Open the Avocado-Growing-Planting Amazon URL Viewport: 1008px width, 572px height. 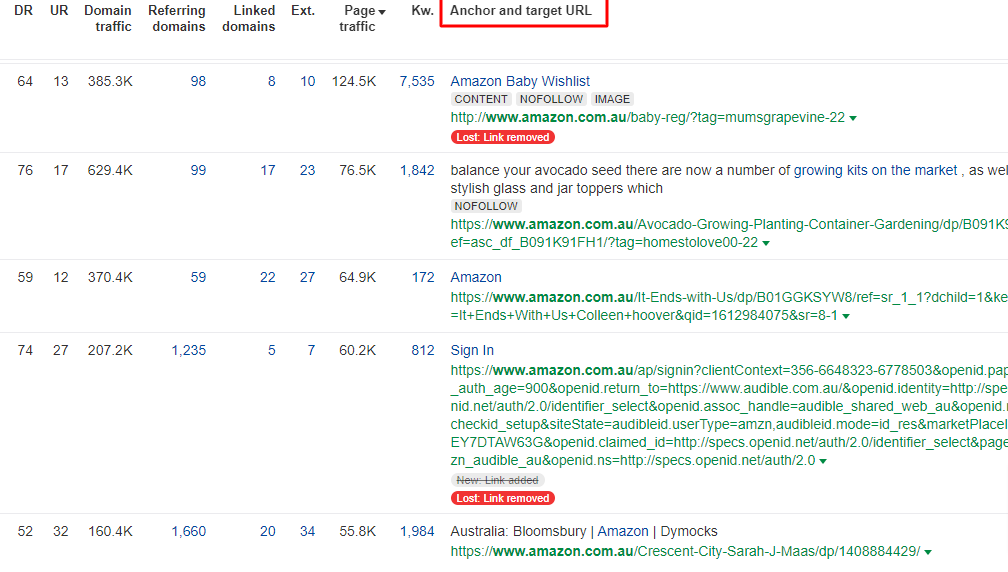pyautogui.click(x=729, y=234)
